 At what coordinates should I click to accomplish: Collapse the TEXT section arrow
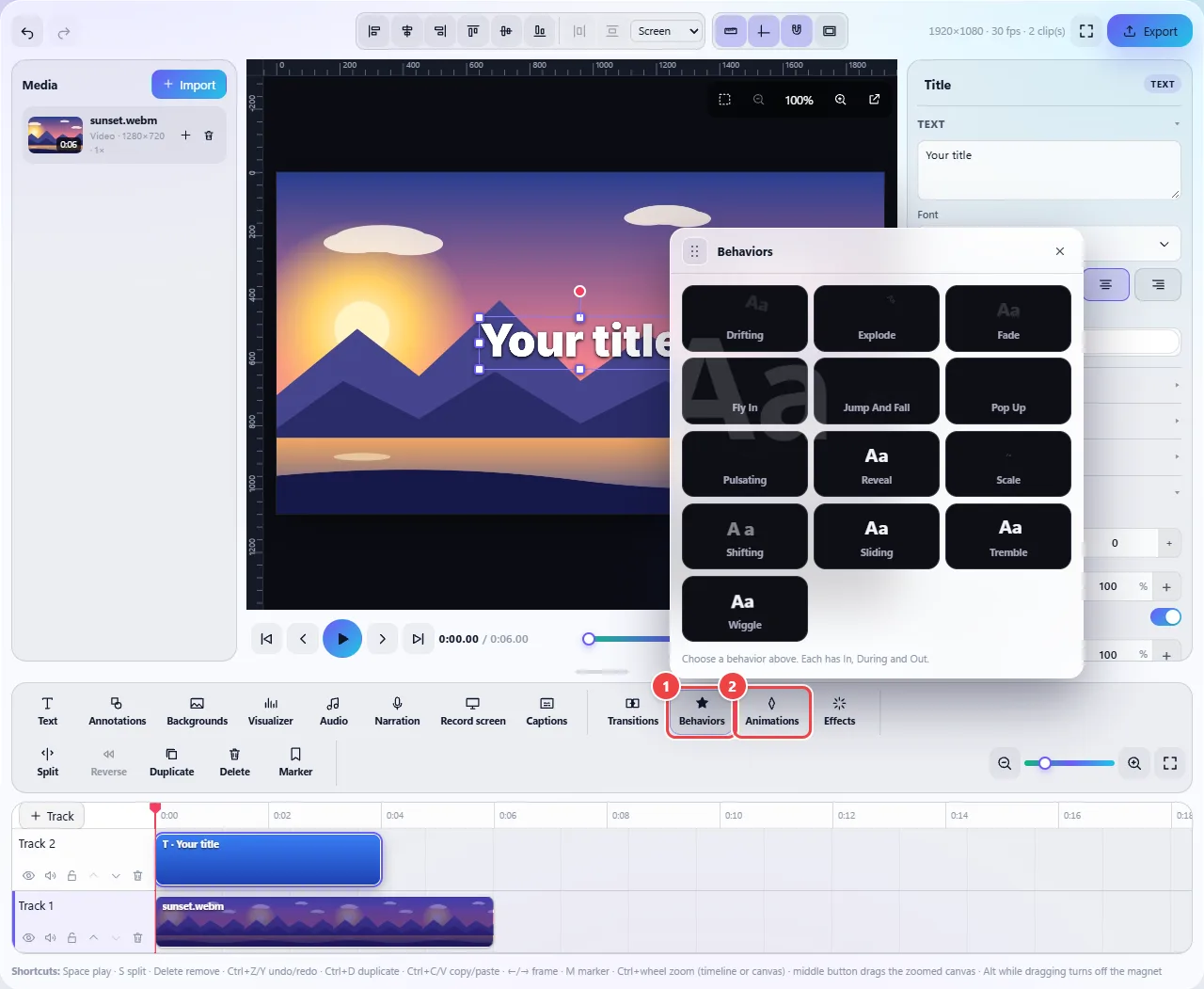[1177, 124]
